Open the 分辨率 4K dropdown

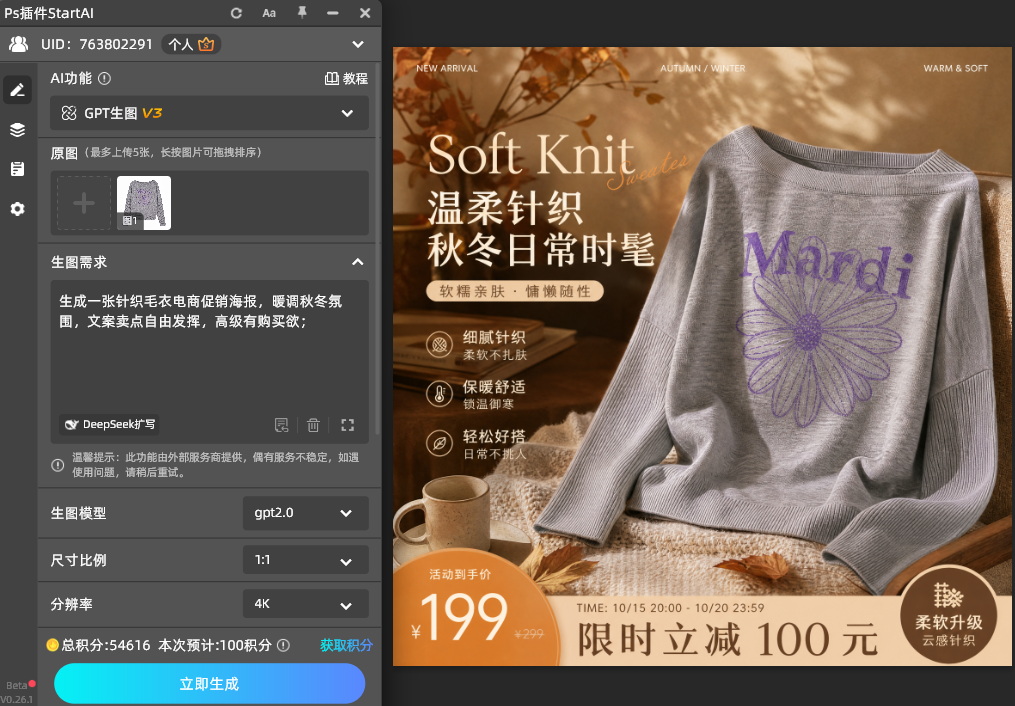click(306, 604)
